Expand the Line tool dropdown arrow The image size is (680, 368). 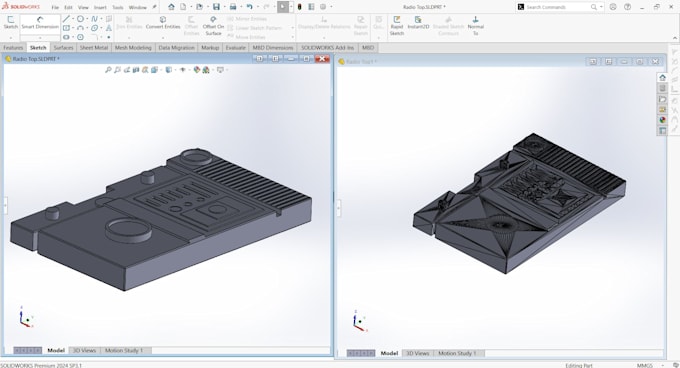coord(72,19)
